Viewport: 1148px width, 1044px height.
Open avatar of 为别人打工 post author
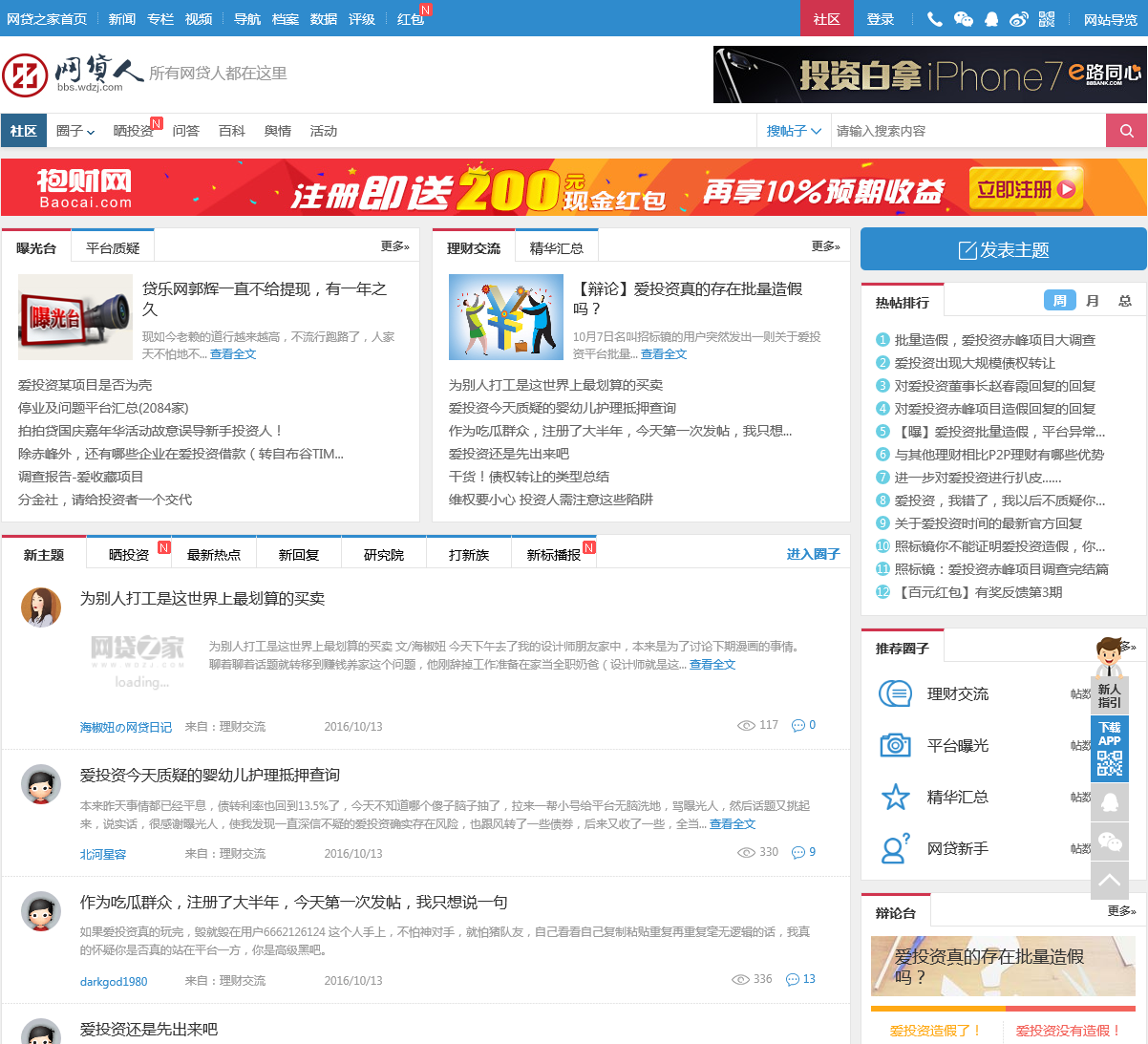(x=41, y=607)
